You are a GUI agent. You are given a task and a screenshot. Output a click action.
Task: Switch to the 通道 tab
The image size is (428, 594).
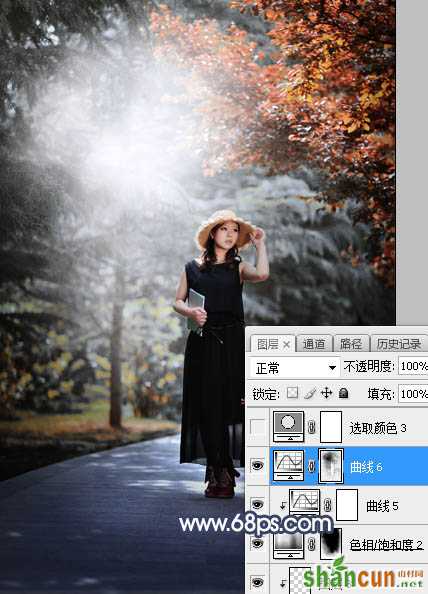point(314,344)
